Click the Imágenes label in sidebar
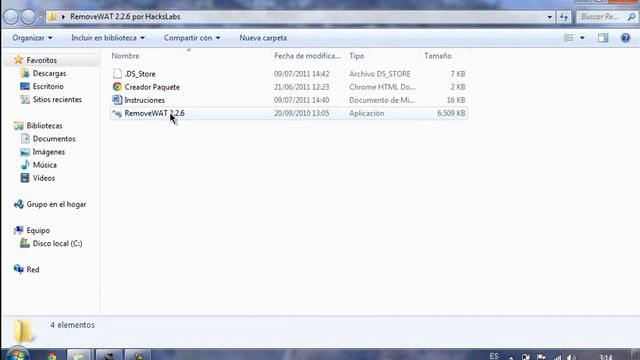Image resolution: width=640 pixels, height=360 pixels. [49, 151]
